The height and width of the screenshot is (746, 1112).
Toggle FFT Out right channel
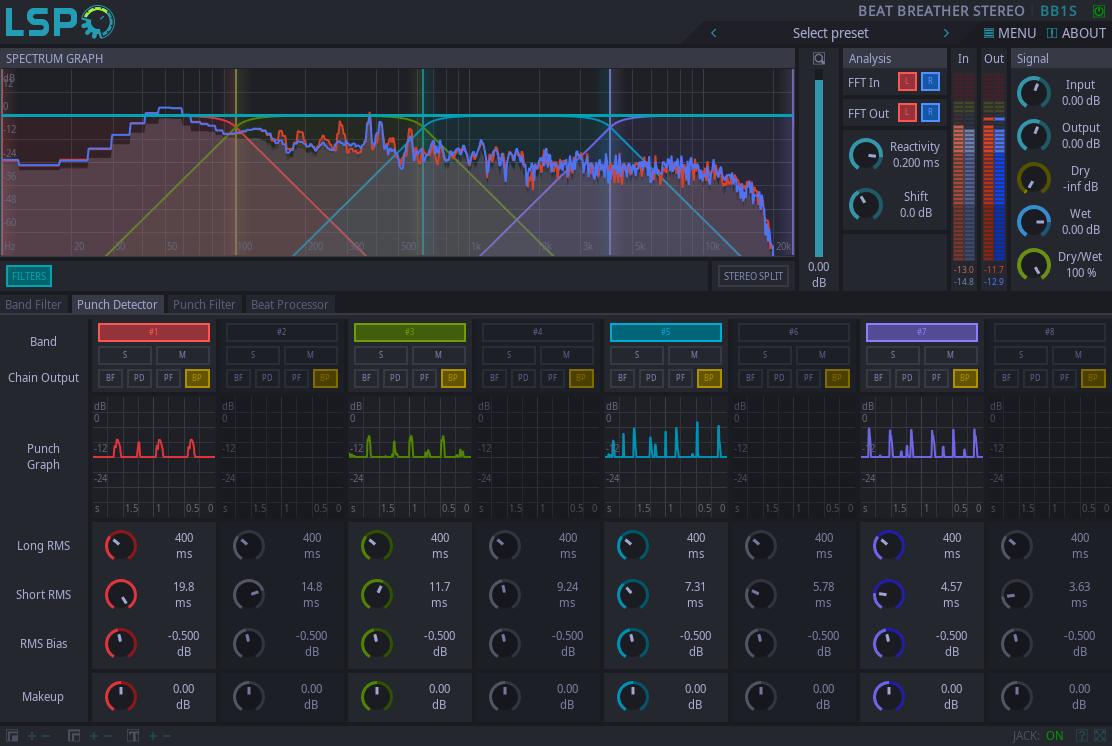tap(930, 113)
